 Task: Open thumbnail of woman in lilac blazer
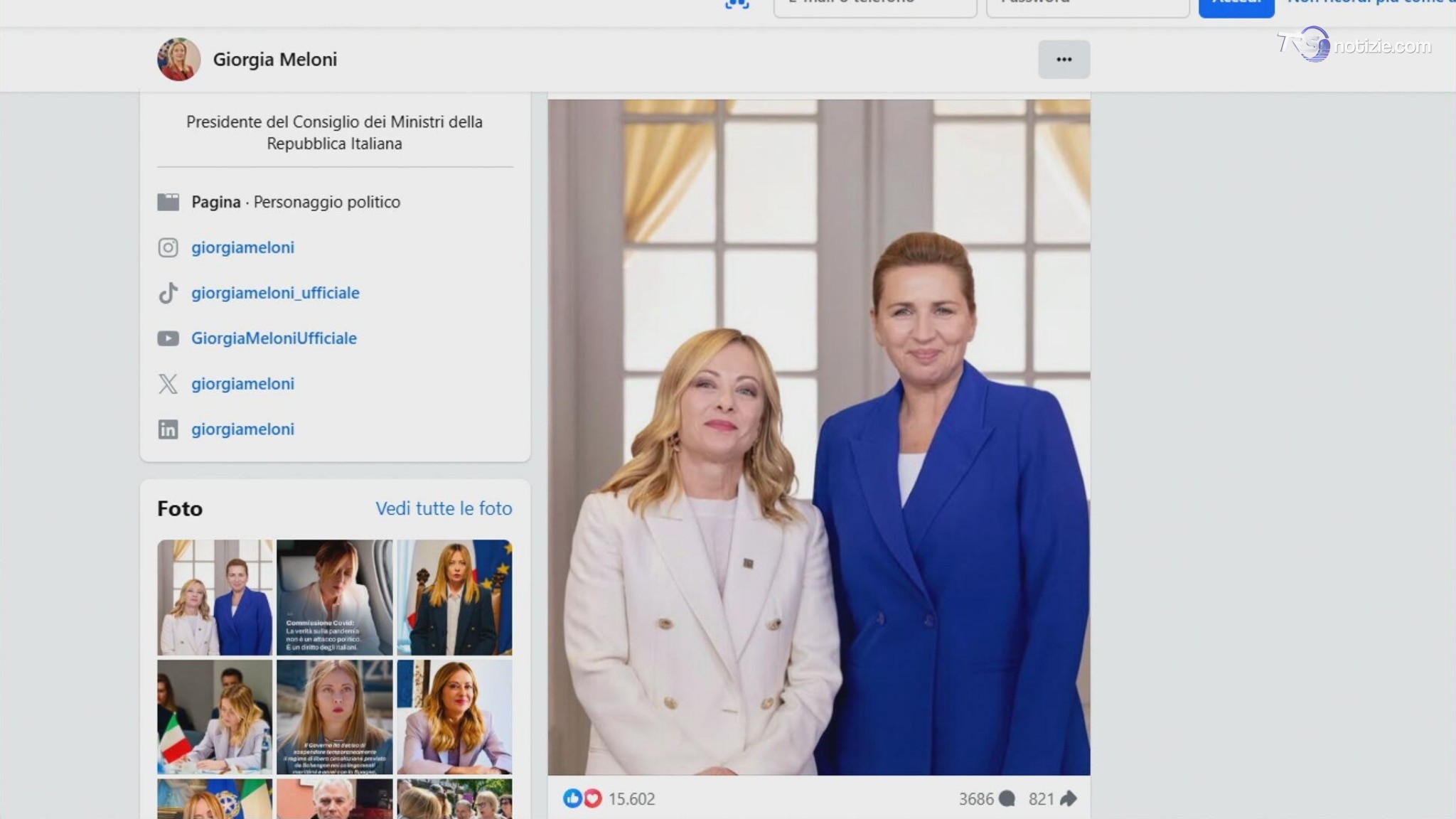click(454, 717)
